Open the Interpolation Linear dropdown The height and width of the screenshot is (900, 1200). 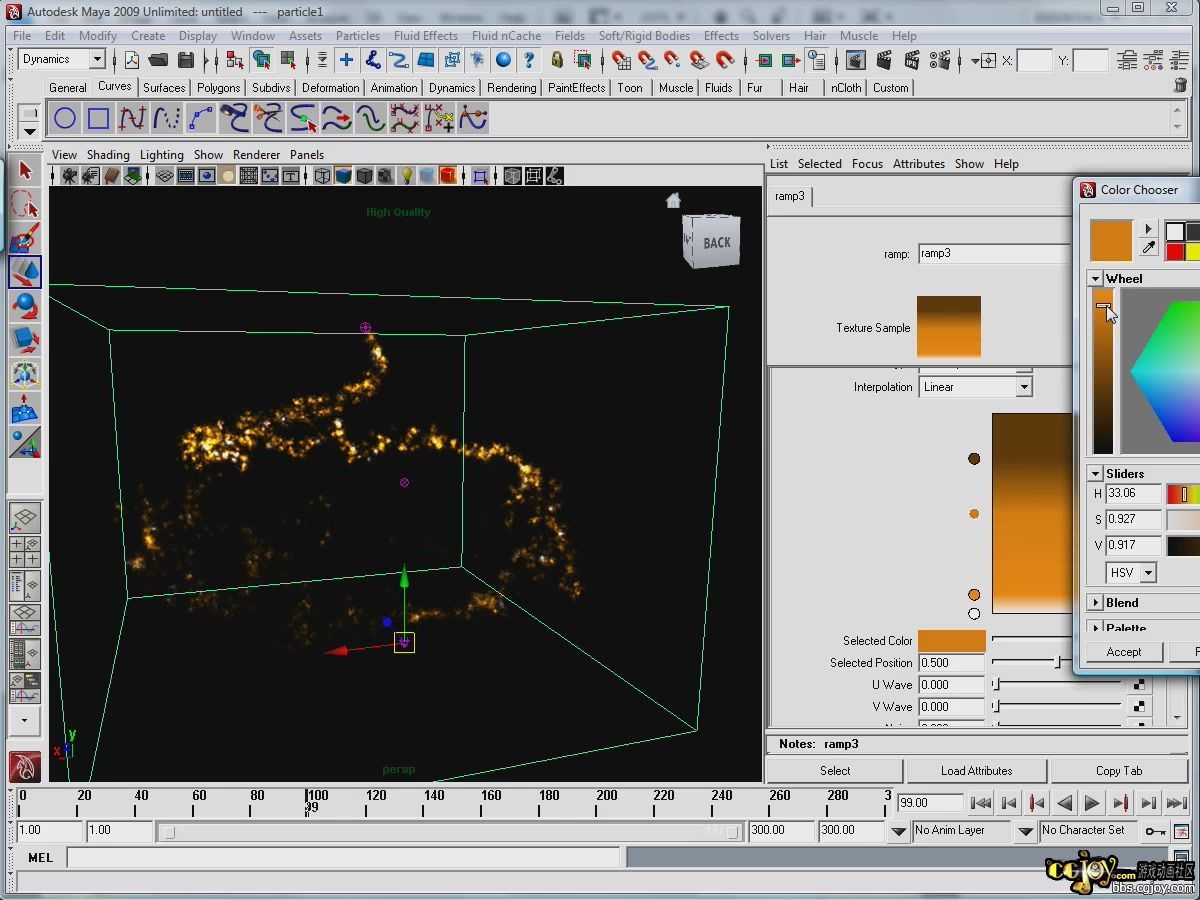(x=1023, y=387)
